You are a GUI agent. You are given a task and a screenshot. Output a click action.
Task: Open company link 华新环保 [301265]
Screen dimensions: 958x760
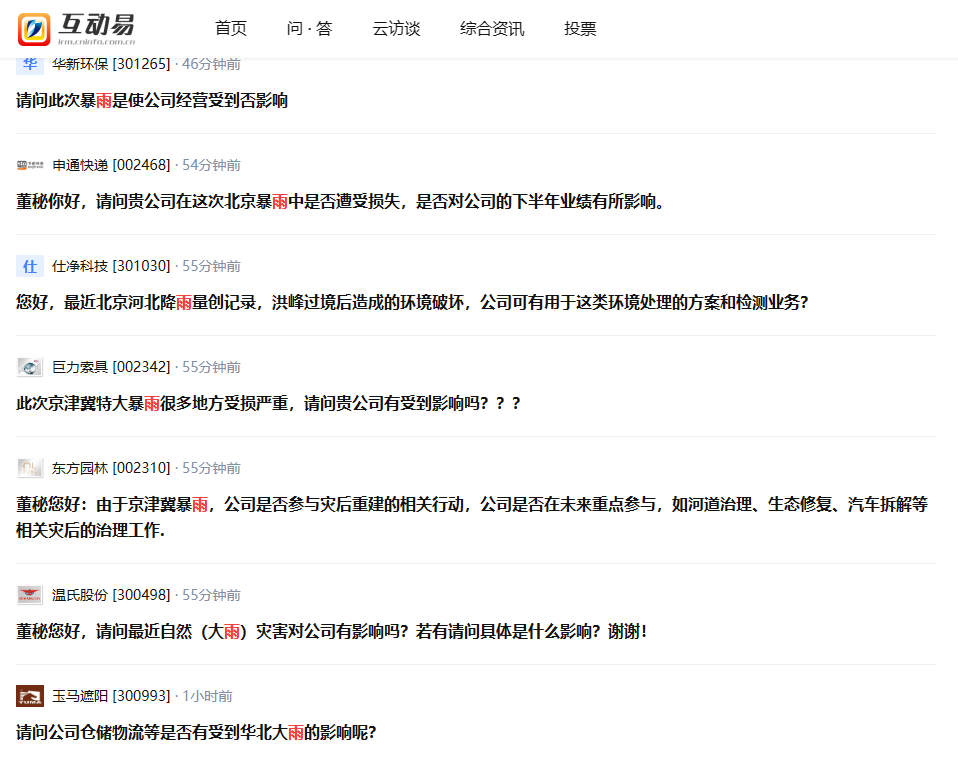pos(111,64)
